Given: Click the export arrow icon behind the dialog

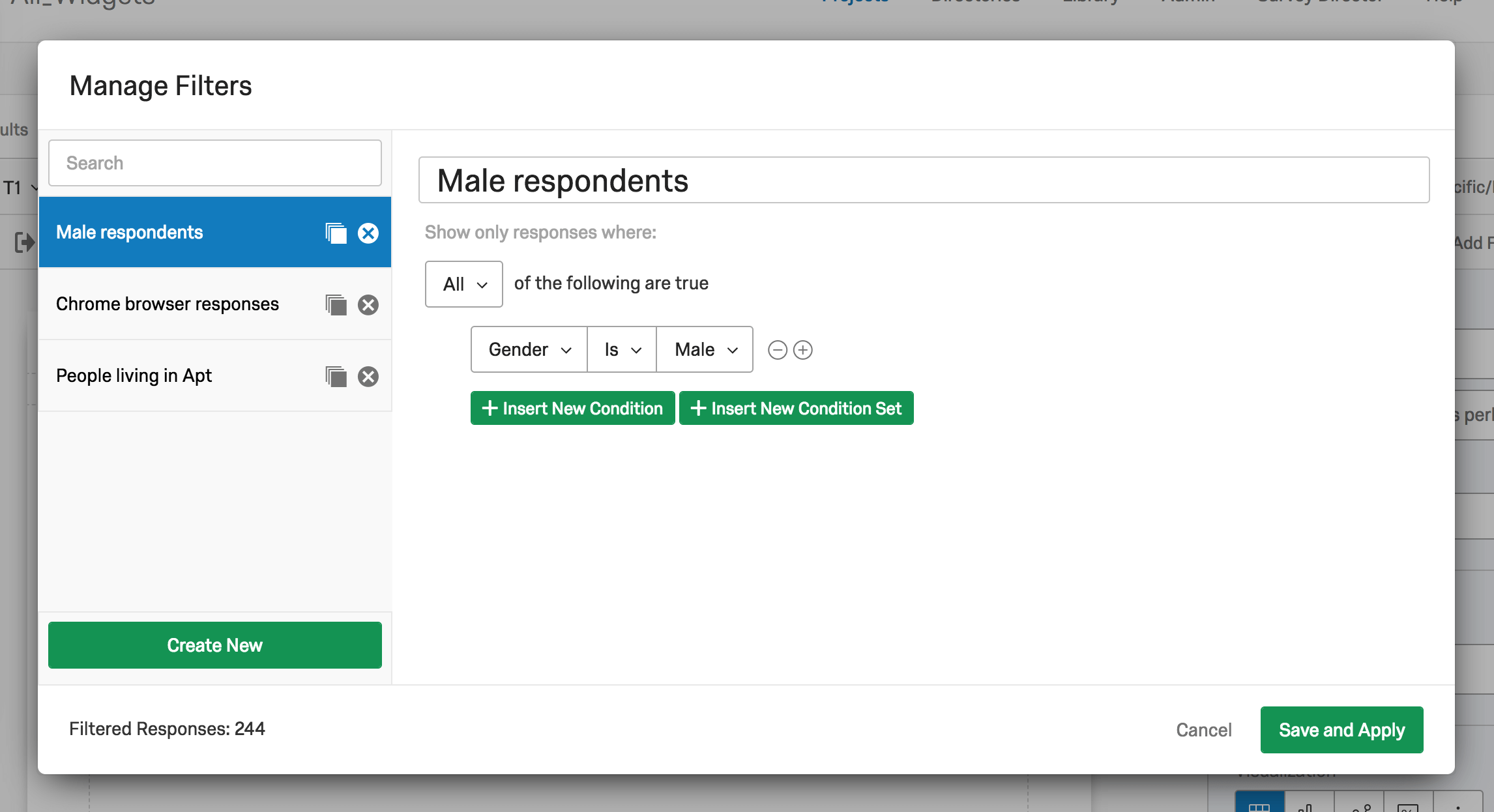Looking at the screenshot, I should [24, 242].
